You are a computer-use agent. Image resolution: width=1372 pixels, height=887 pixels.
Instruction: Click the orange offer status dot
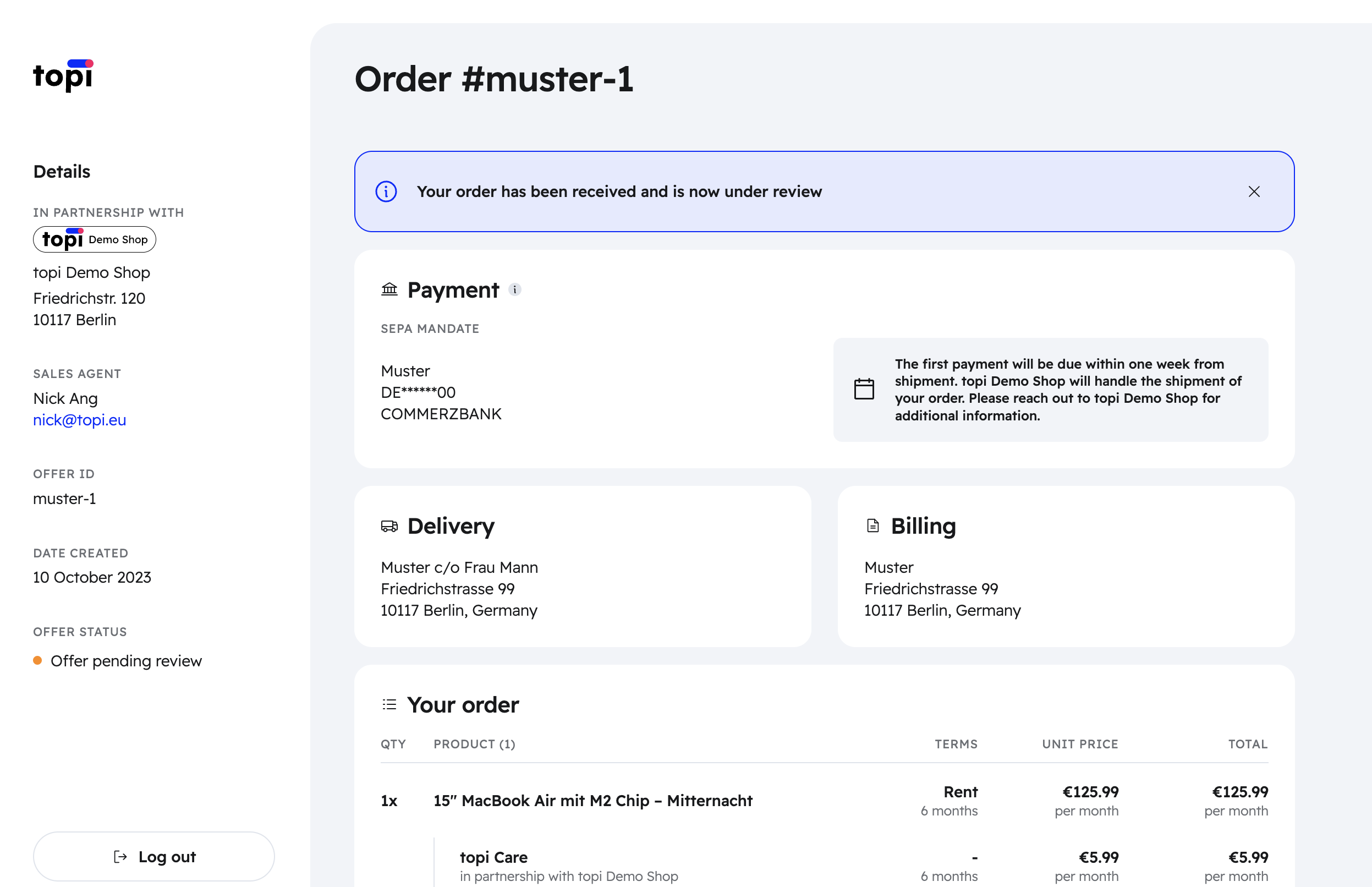(37, 661)
